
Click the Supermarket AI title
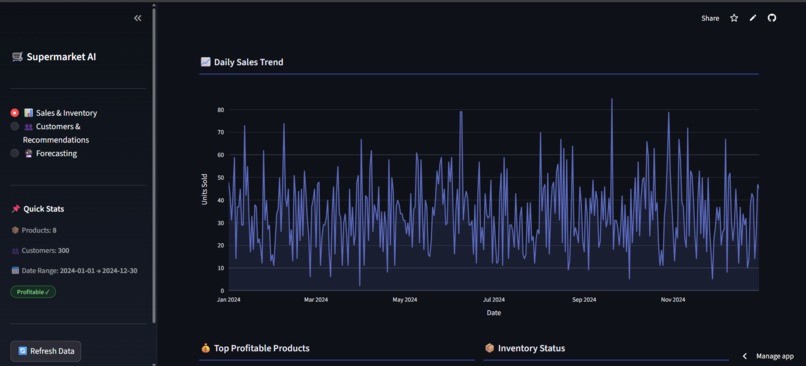(x=61, y=57)
